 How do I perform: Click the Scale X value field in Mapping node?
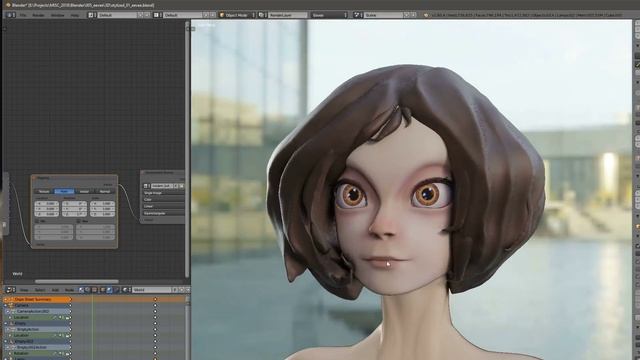pyautogui.click(x=102, y=203)
